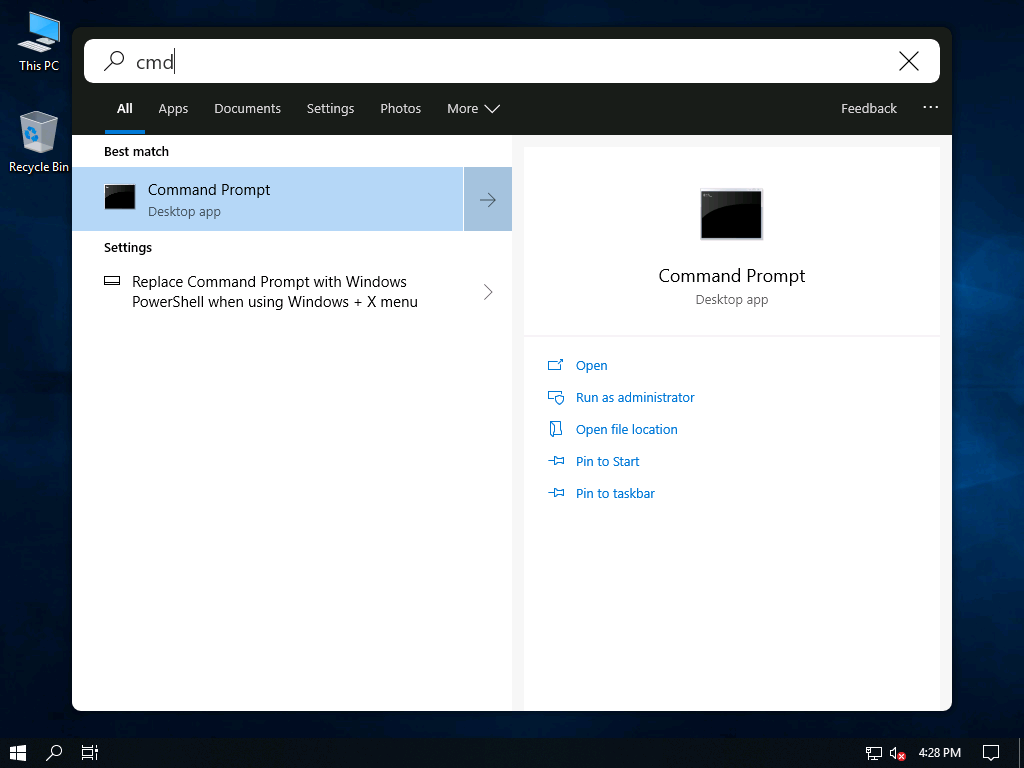Open Recycle Bin desktop icon

pos(39,142)
